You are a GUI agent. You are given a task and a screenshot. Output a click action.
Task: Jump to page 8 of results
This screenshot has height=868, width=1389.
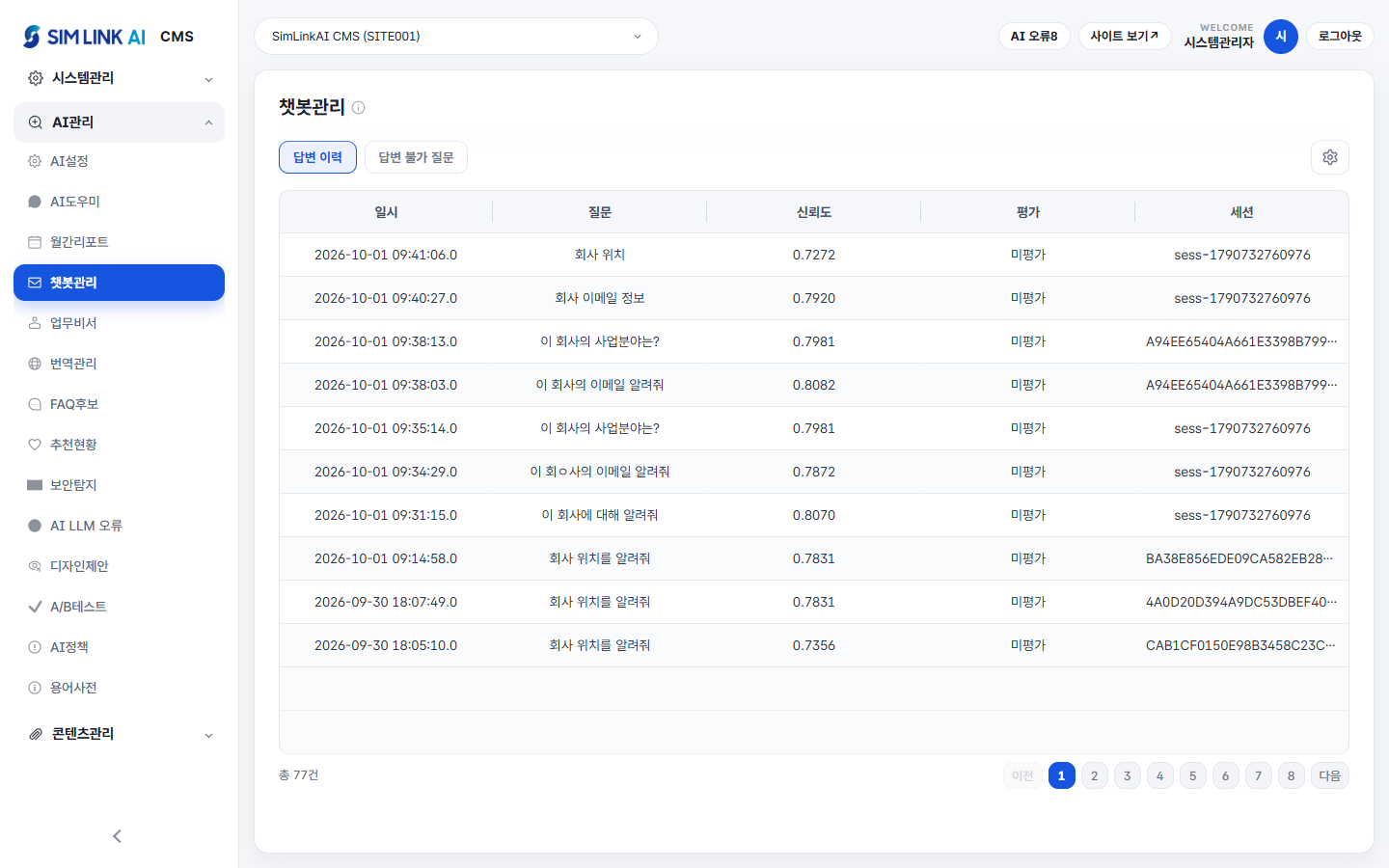(x=1292, y=775)
